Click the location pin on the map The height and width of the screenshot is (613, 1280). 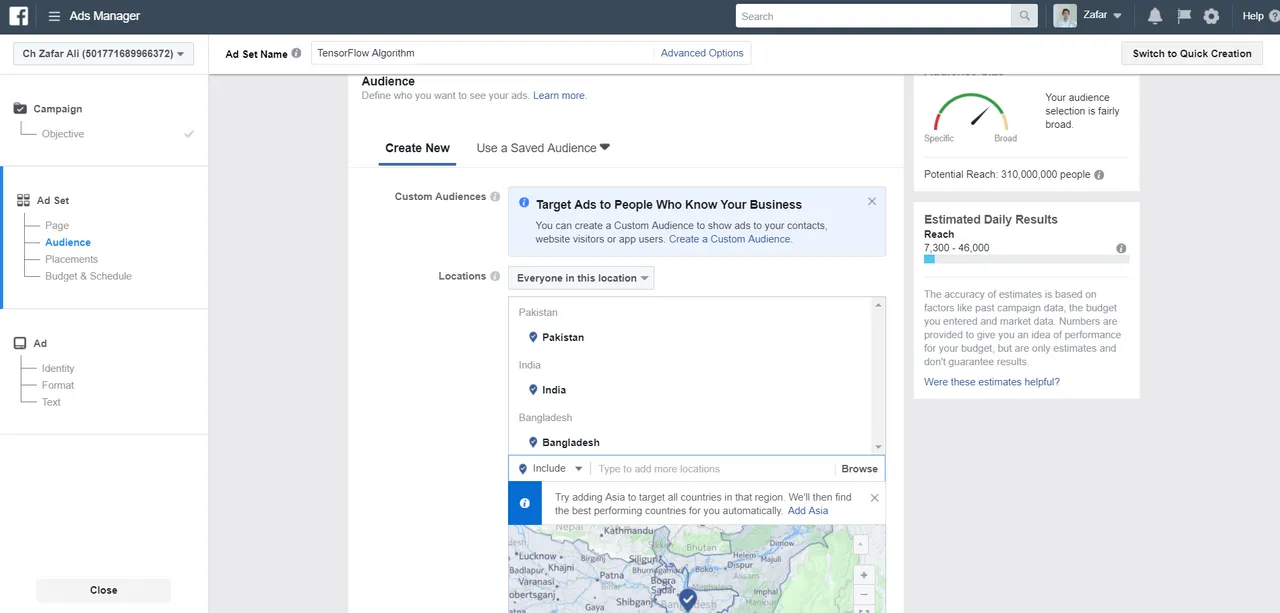coord(687,598)
